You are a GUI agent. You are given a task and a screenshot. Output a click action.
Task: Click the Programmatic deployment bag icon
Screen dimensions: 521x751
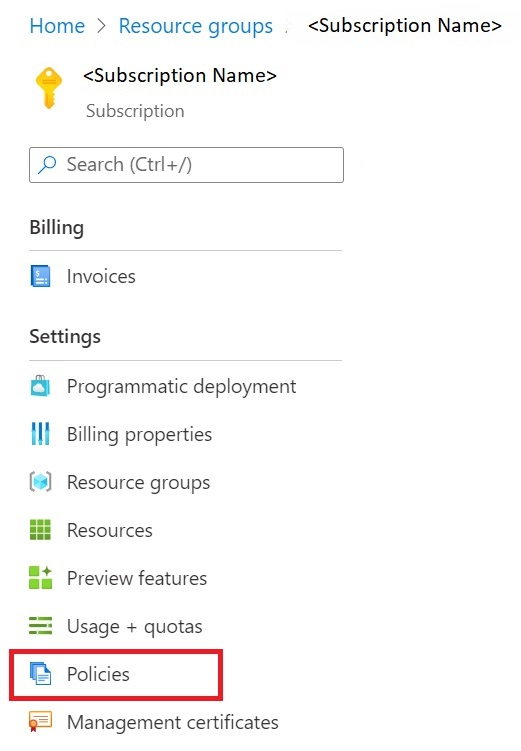click(x=40, y=386)
